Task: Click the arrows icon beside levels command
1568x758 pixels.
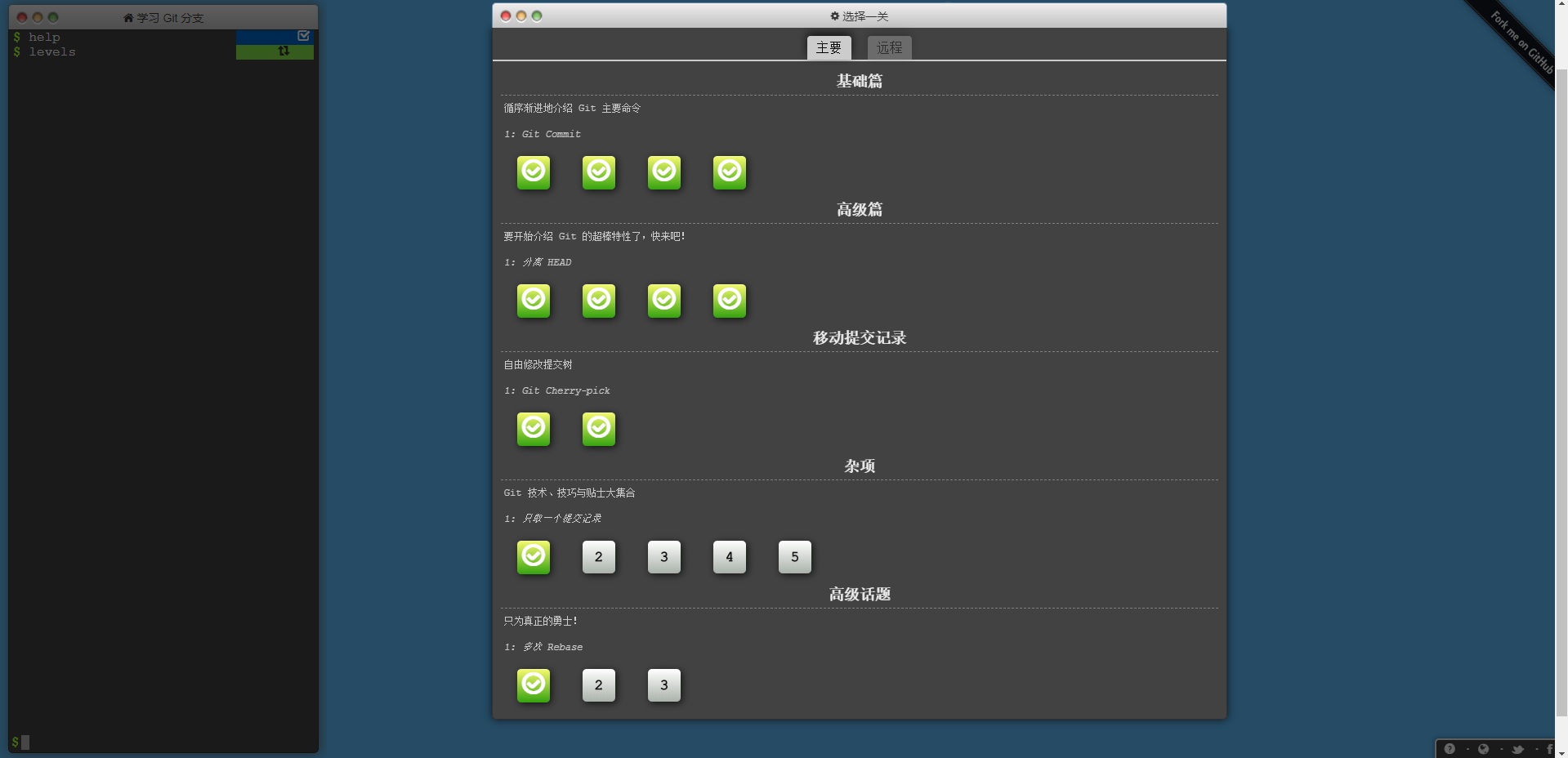Action: [x=284, y=51]
